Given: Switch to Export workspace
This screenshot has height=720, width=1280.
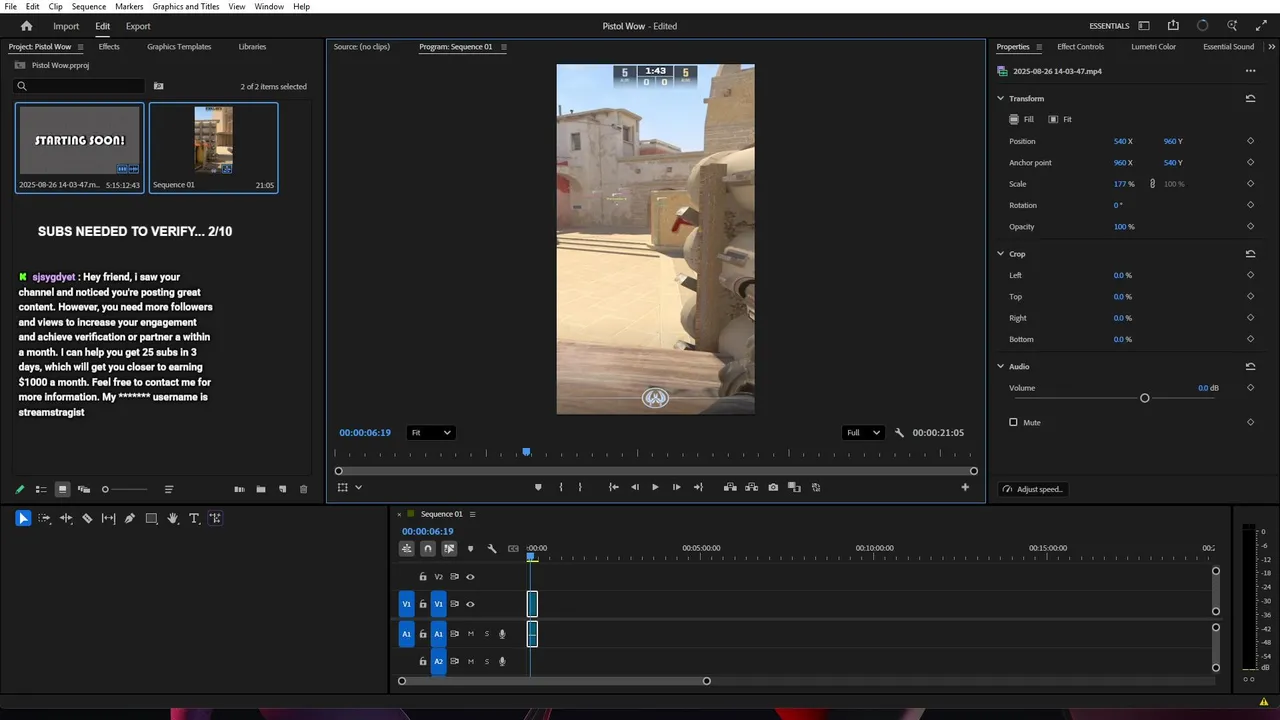Looking at the screenshot, I should 138,26.
